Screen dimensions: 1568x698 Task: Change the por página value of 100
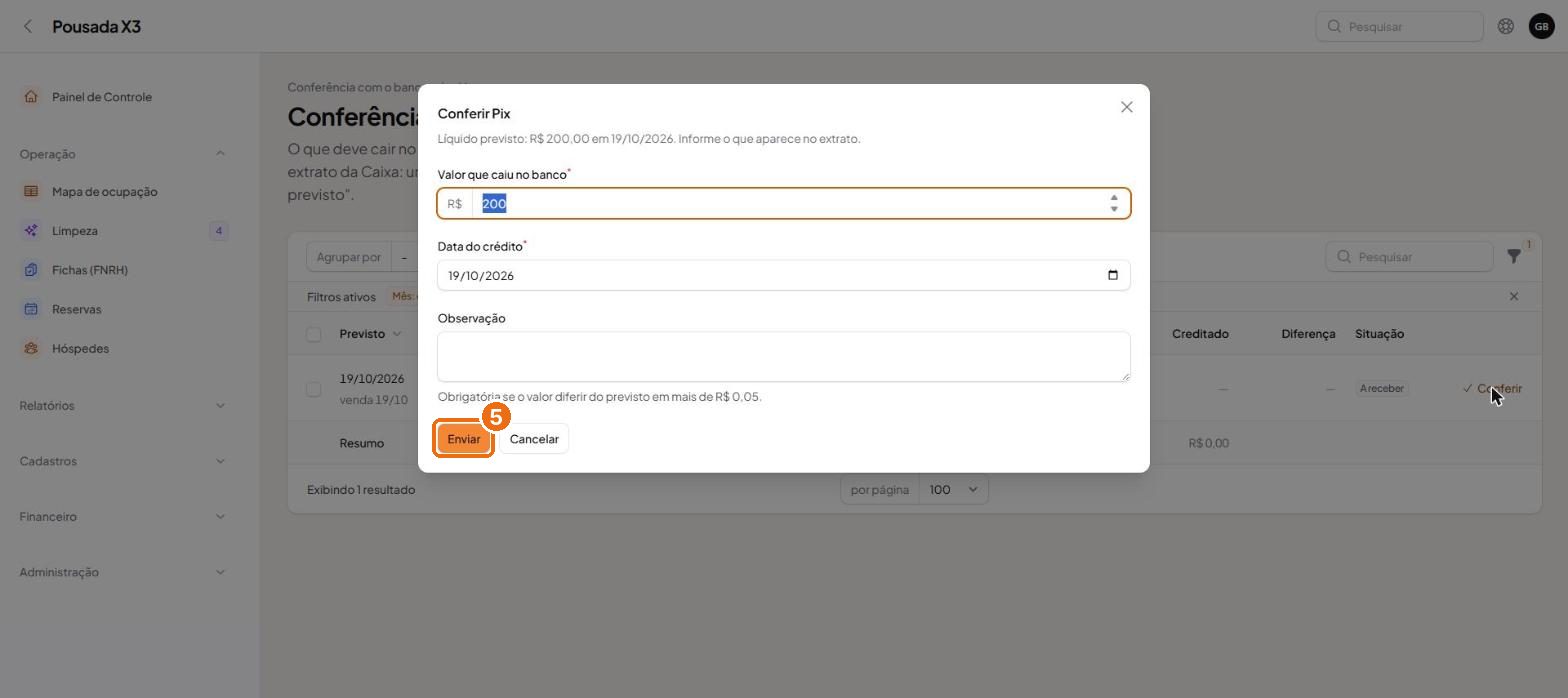tap(953, 490)
